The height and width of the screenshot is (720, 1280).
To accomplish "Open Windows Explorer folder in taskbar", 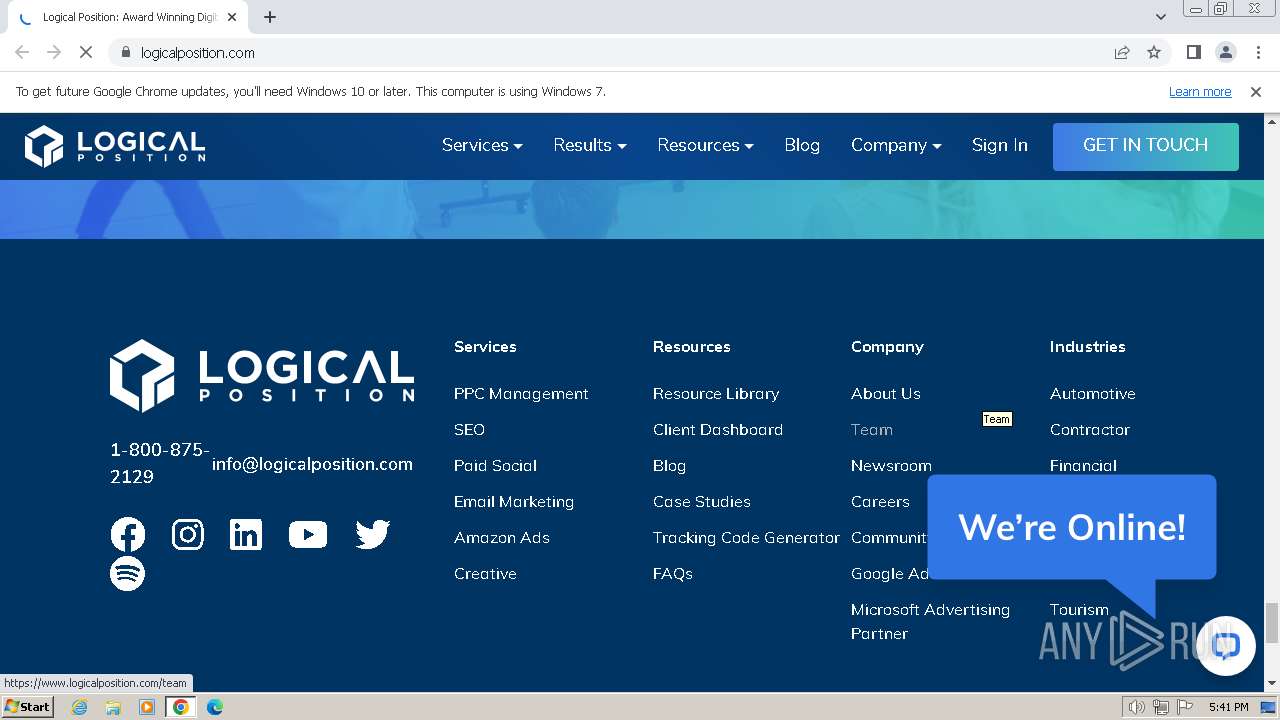I will click(113, 707).
